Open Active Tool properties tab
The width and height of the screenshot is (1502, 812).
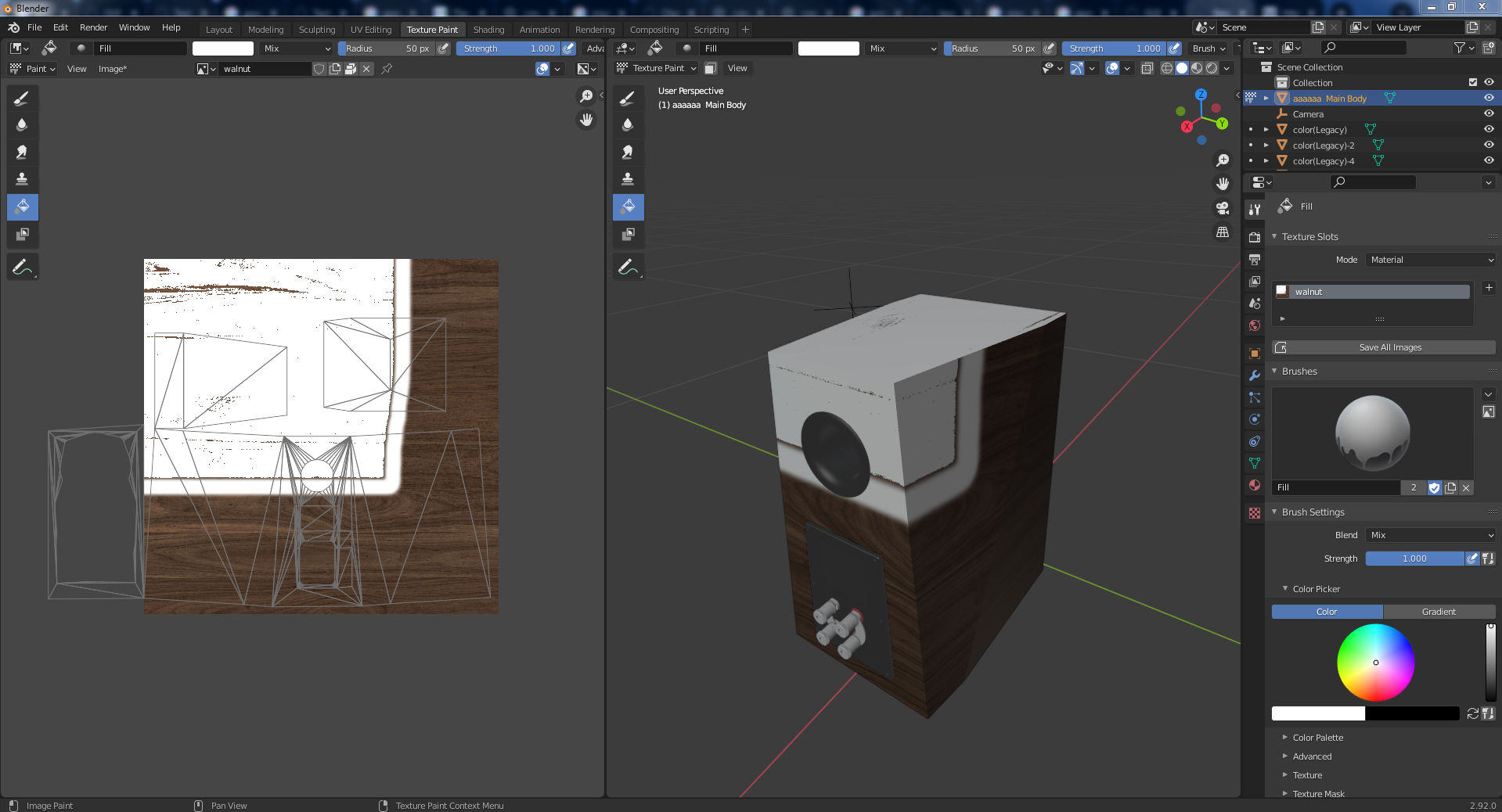coord(1255,210)
